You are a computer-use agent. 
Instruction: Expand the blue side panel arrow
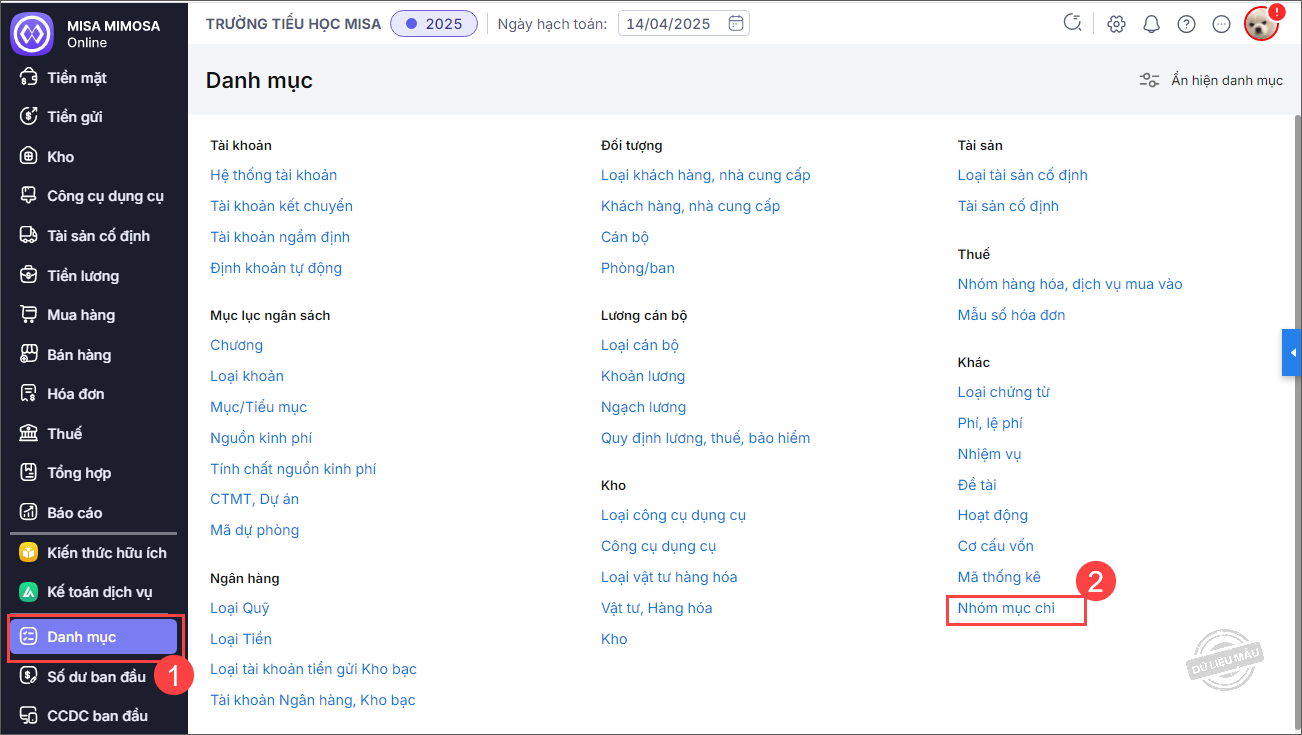point(1292,353)
